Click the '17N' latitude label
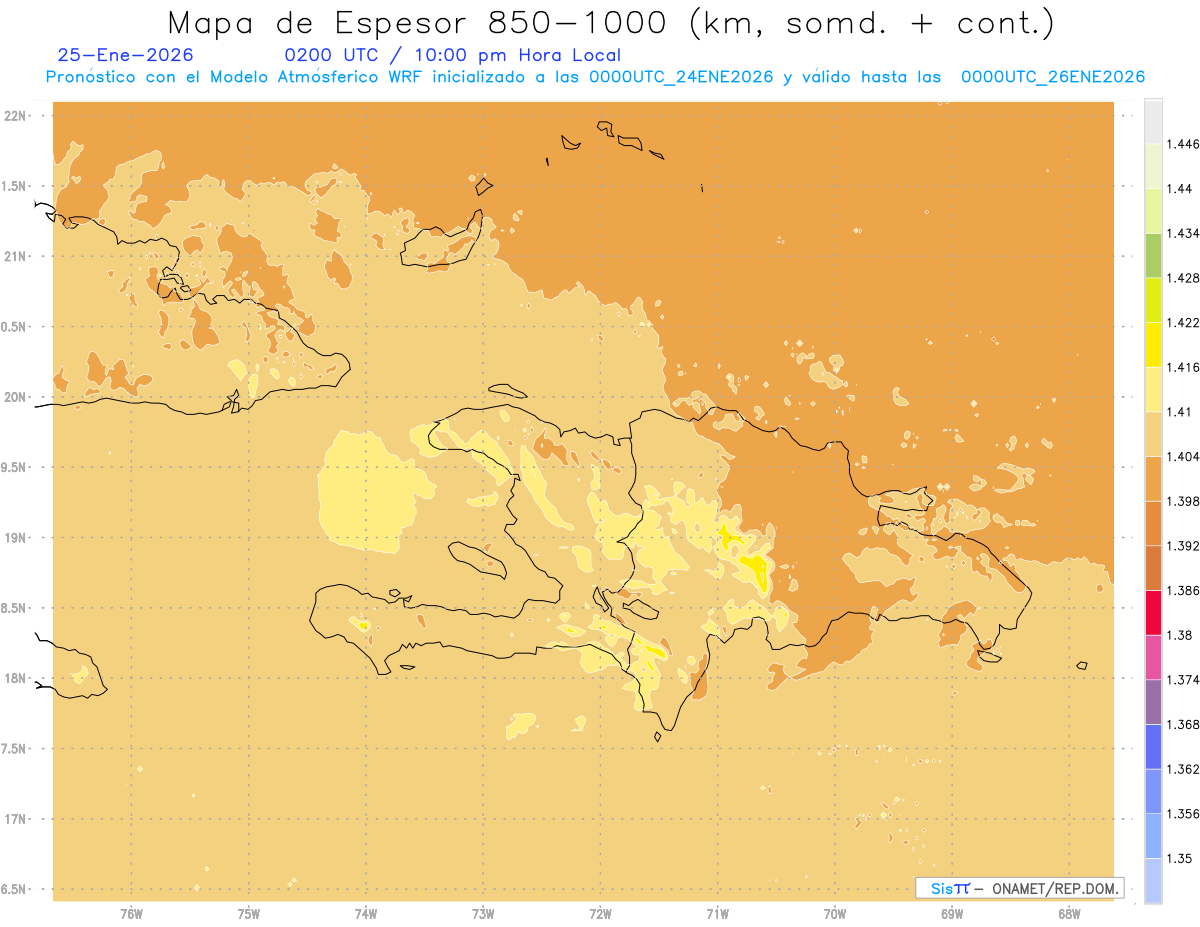The image size is (1200, 927). [14, 819]
